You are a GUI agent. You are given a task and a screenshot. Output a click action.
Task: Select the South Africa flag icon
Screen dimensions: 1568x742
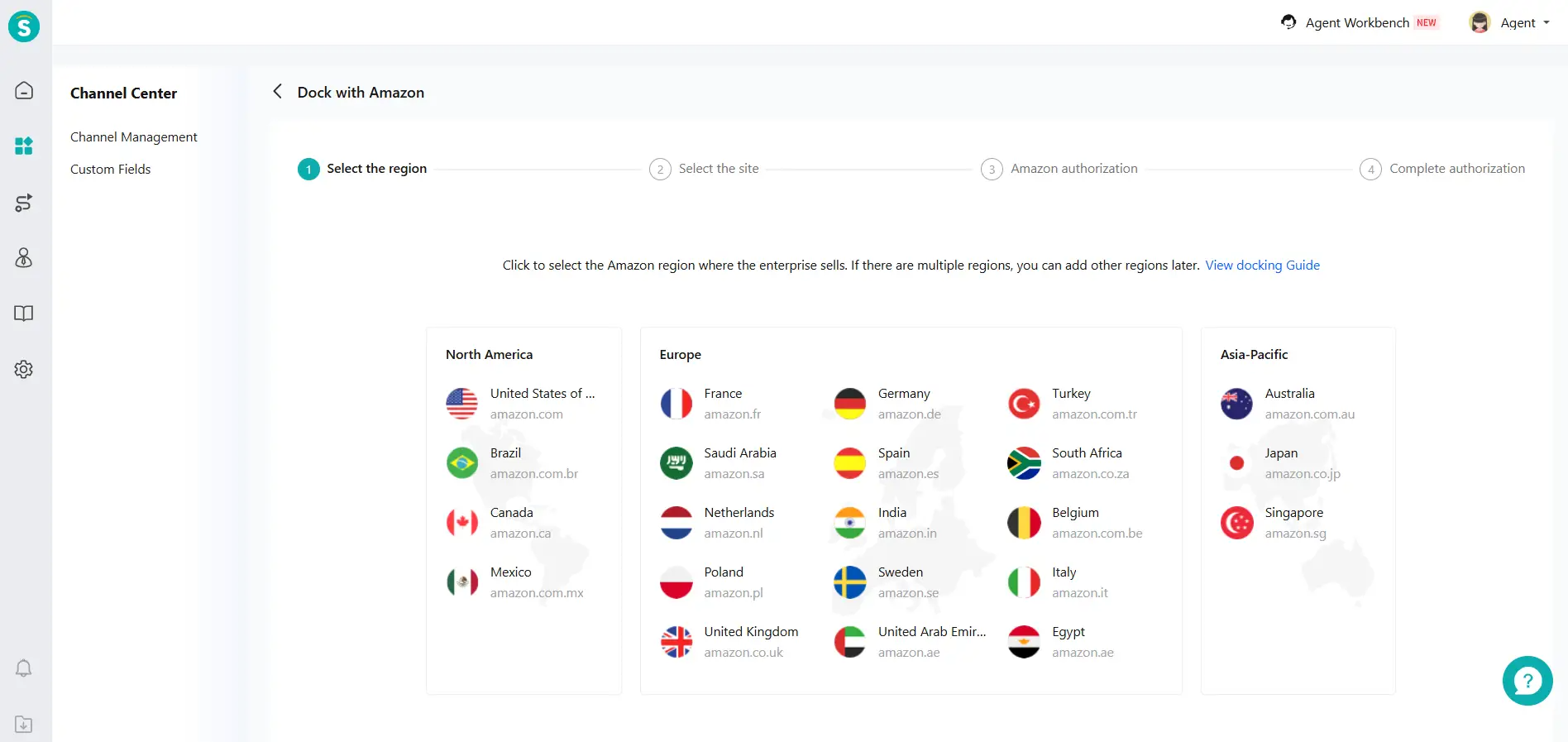[1024, 463]
